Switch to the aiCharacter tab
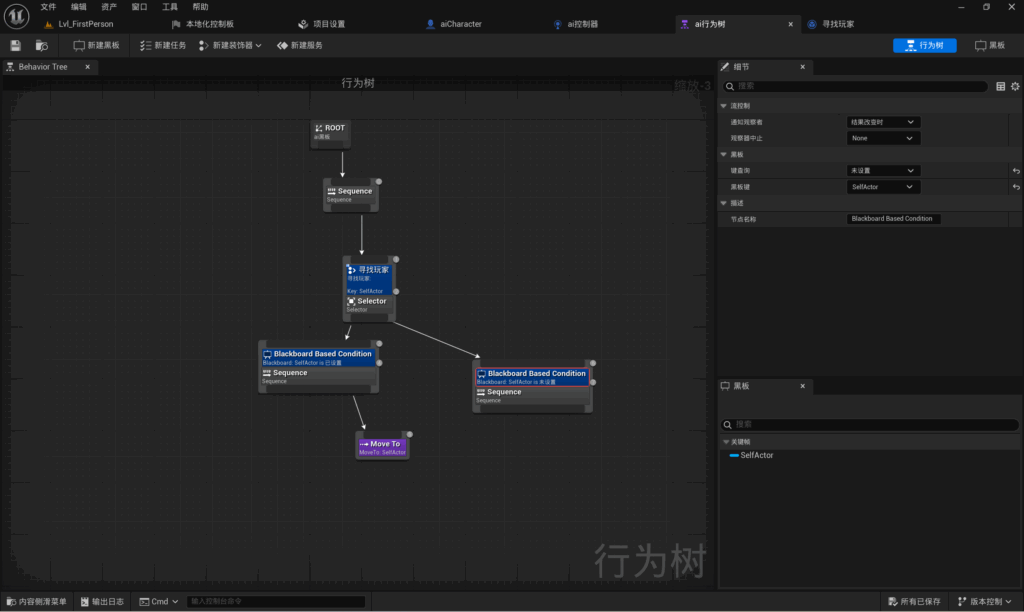This screenshot has width=1024, height=612. pos(460,24)
